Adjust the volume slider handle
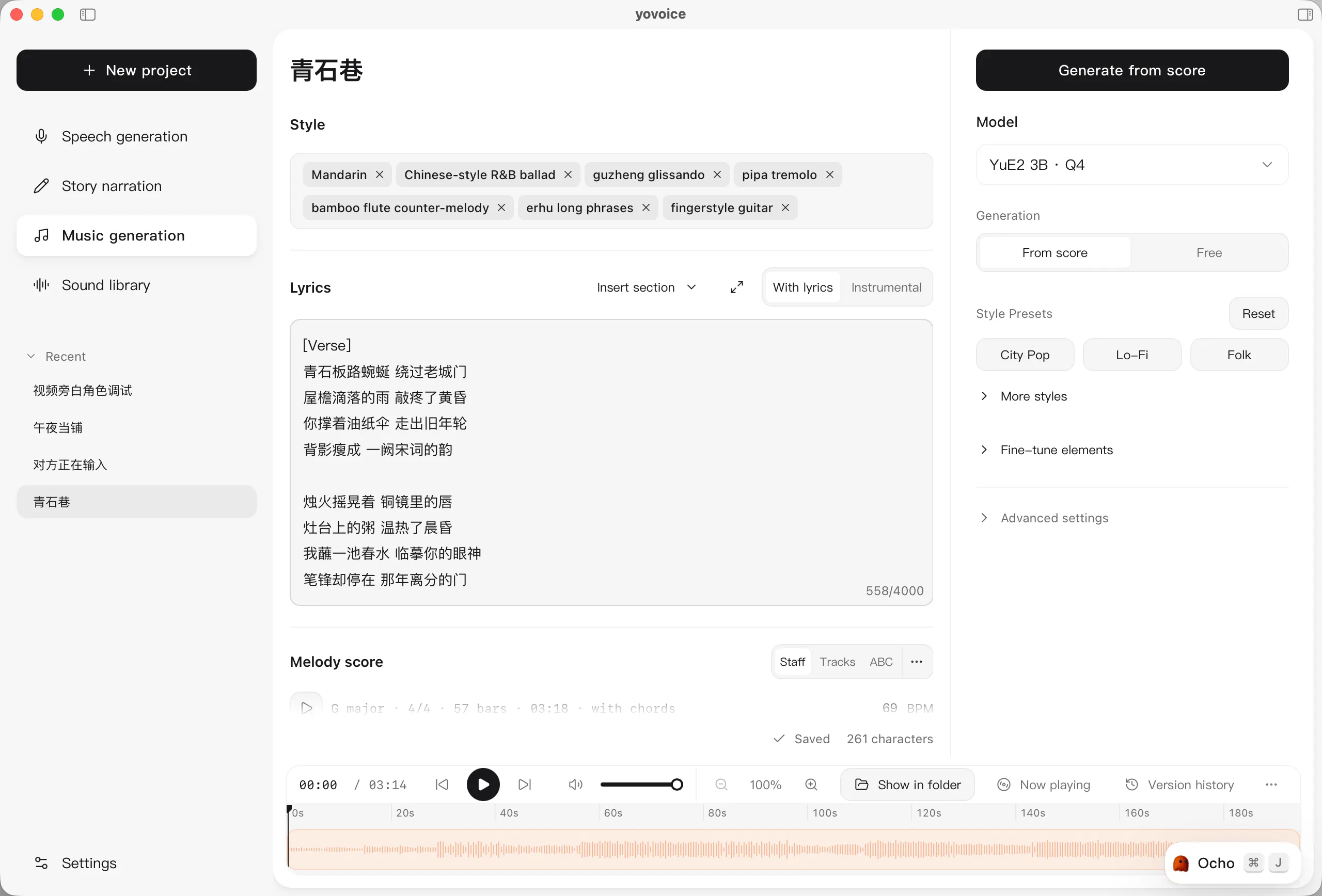Screen dimensions: 1322x896 677,785
